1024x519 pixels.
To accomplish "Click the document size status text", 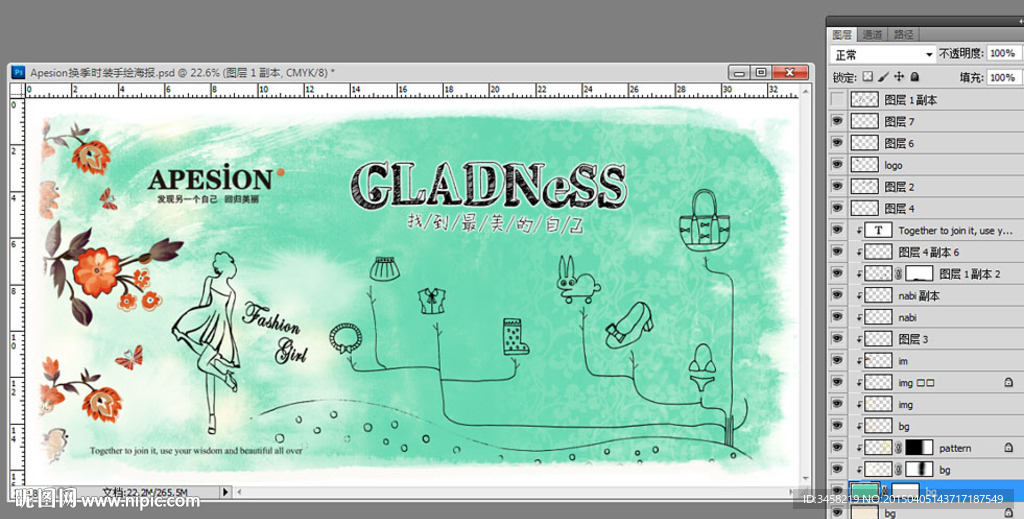I will 145,492.
